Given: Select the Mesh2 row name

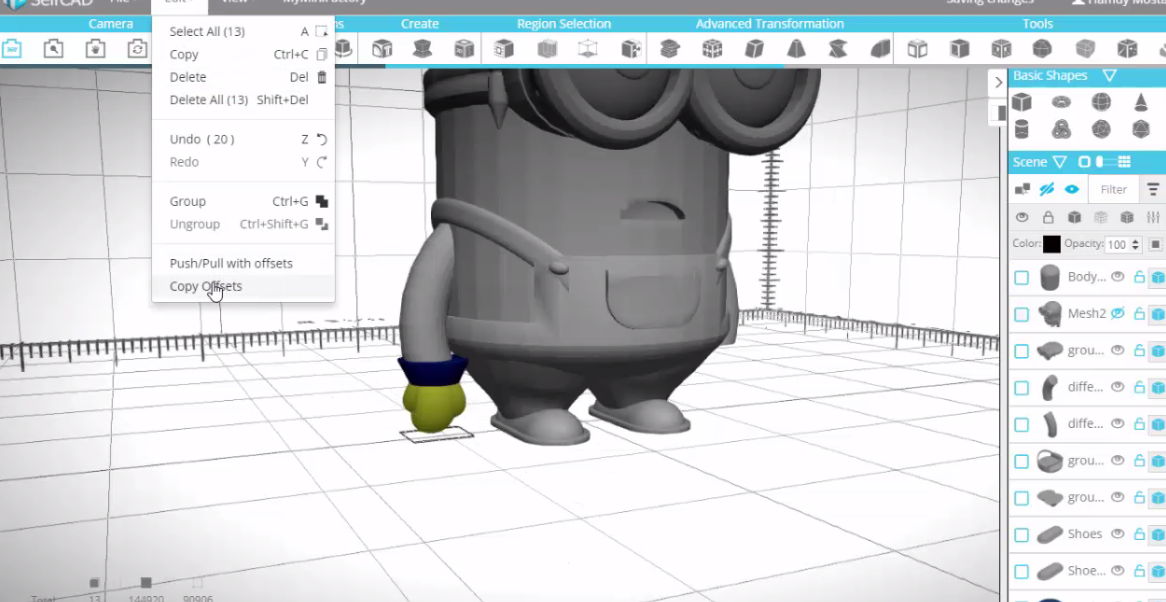Looking at the screenshot, I should [x=1087, y=314].
